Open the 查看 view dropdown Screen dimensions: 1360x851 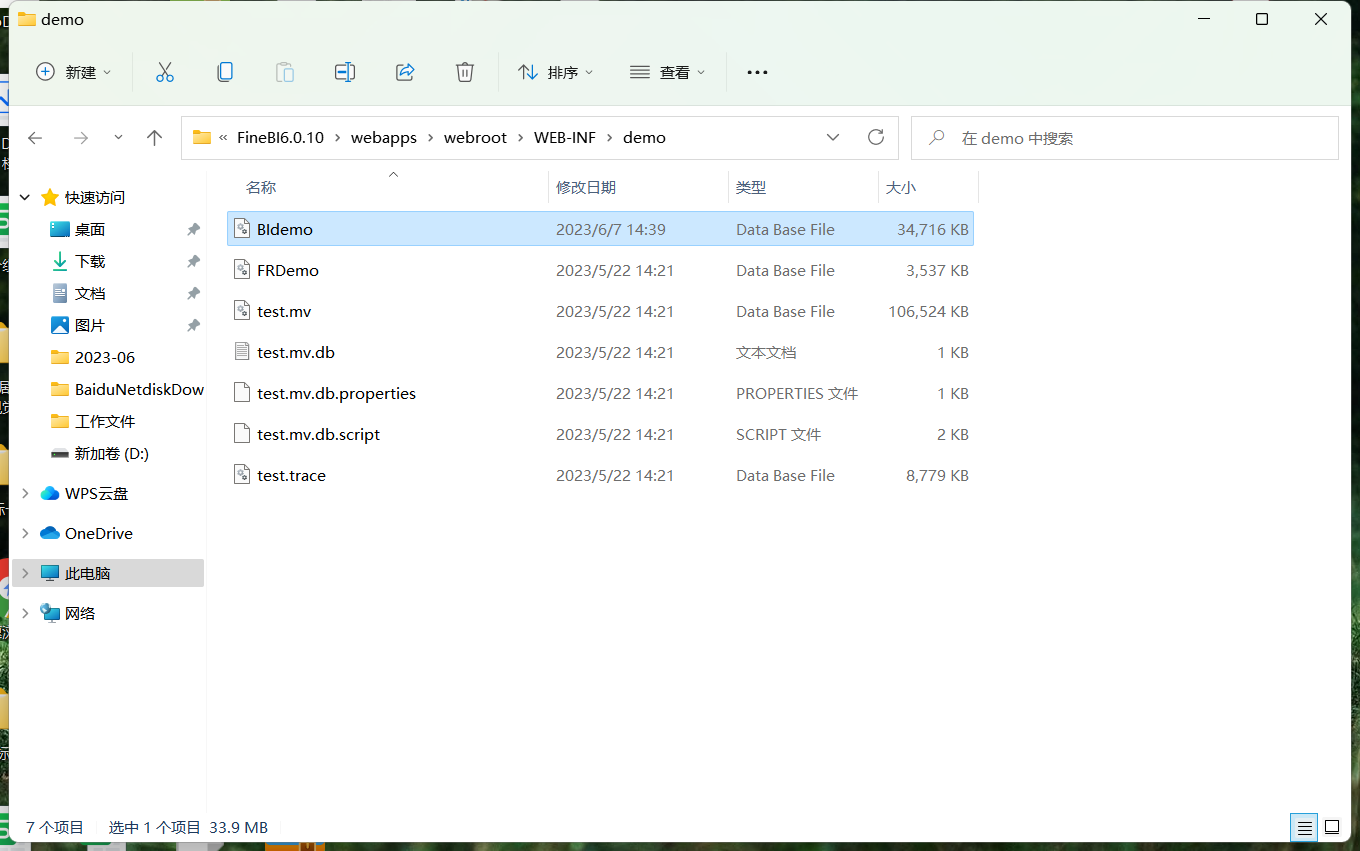point(667,72)
